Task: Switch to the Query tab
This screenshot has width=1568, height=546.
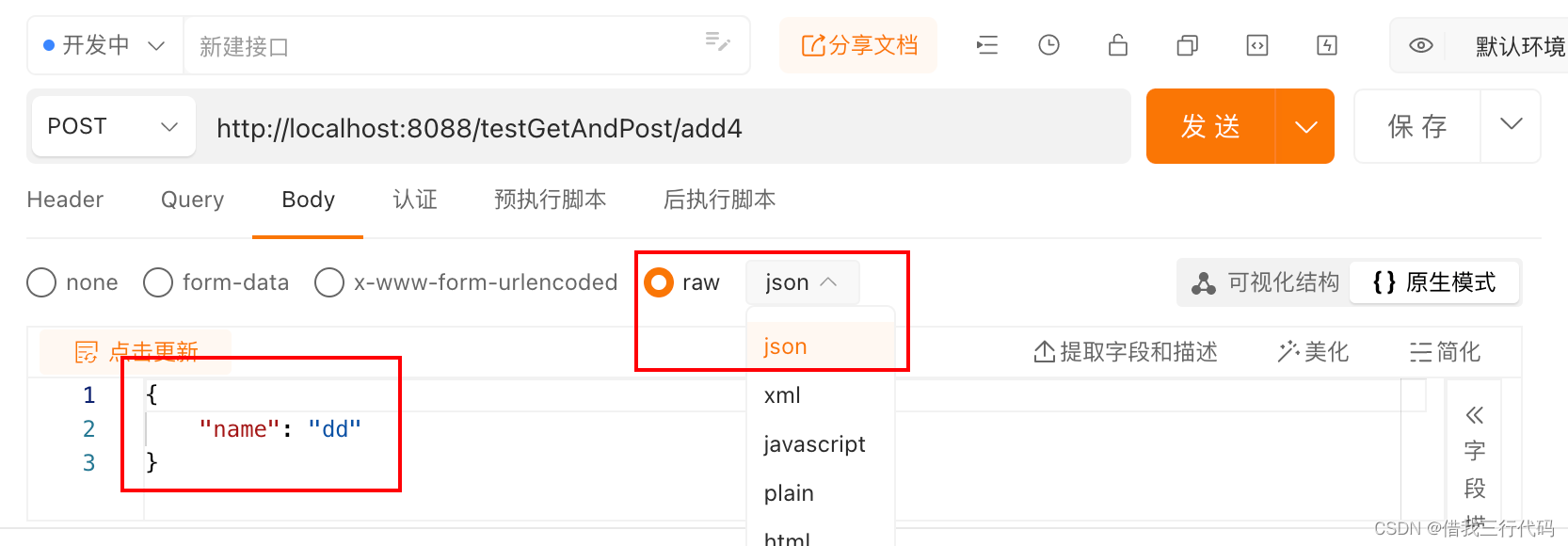Action: 191,200
